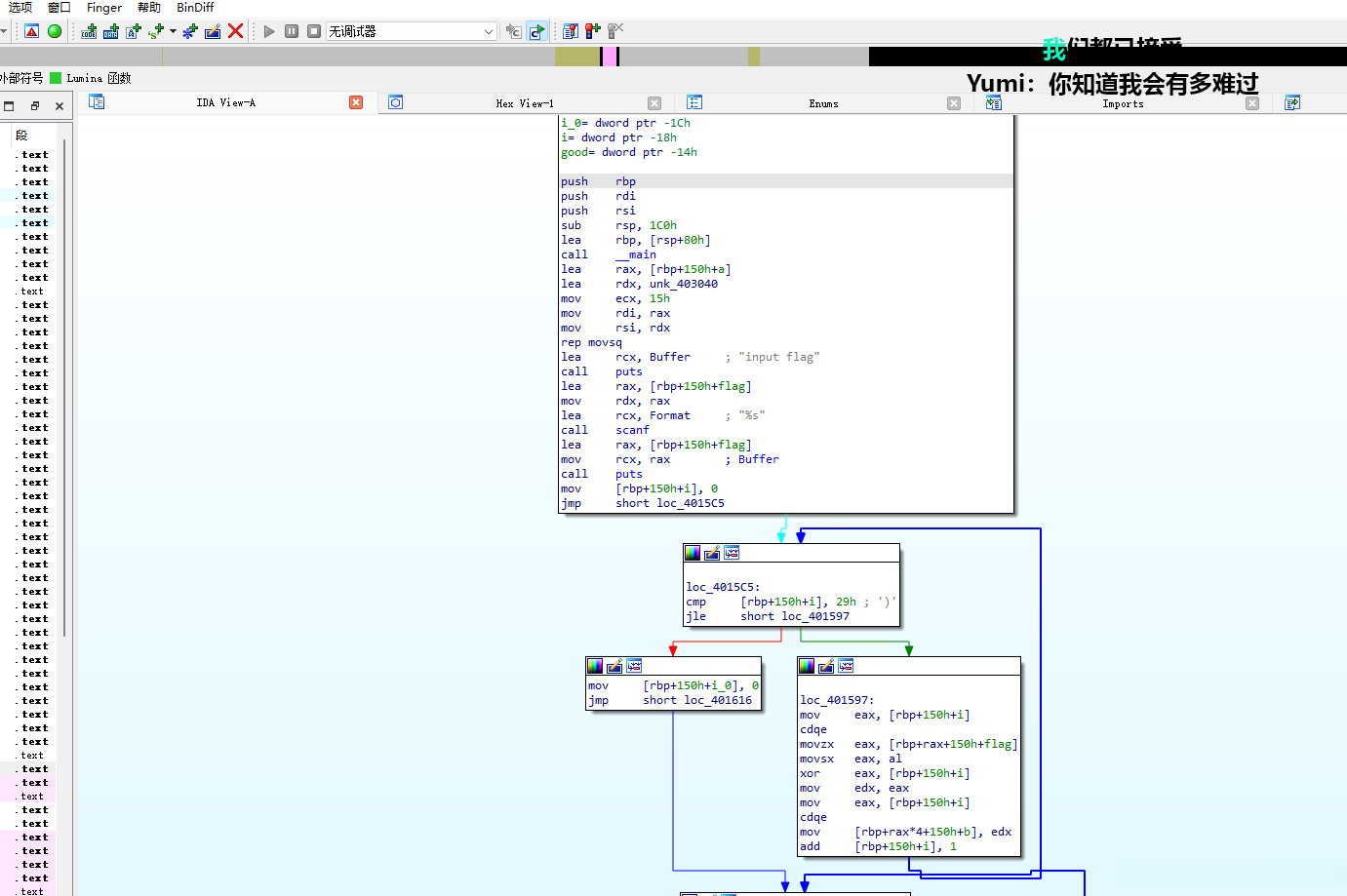This screenshot has width=1347, height=896.
Task: Toggle the highlighted C source-level debugging button
Action: point(536,31)
